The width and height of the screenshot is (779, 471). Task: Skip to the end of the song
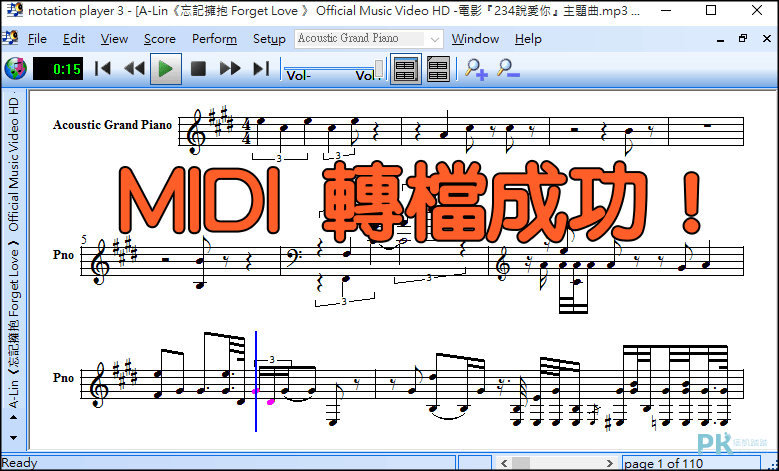tap(261, 69)
